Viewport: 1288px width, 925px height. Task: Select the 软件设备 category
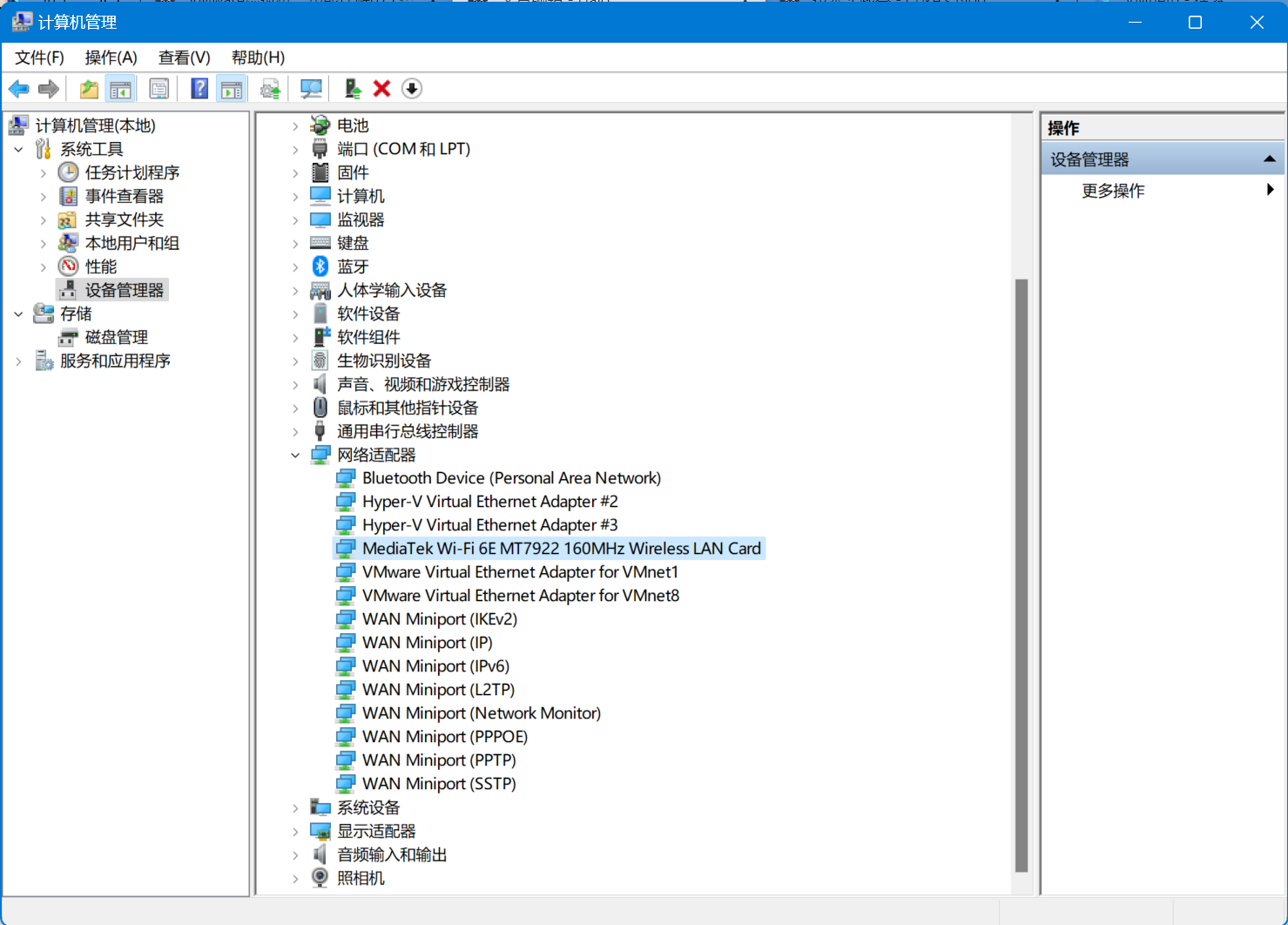point(368,314)
